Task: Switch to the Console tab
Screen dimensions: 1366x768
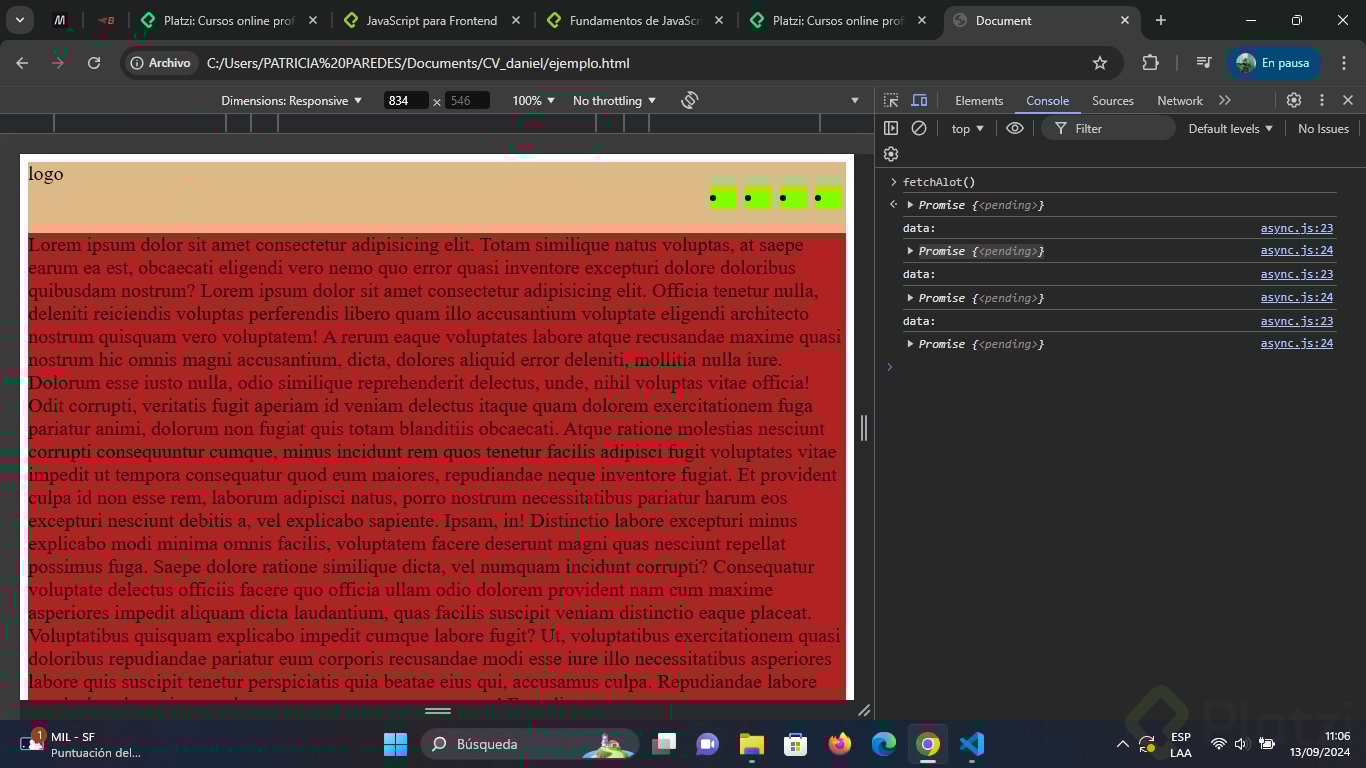Action: point(1047,100)
